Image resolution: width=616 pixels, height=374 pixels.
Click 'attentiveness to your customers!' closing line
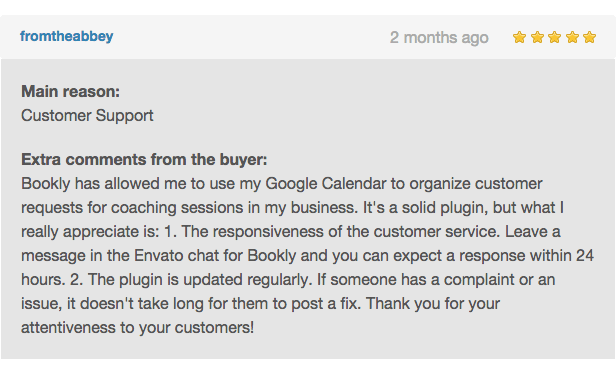click(137, 328)
